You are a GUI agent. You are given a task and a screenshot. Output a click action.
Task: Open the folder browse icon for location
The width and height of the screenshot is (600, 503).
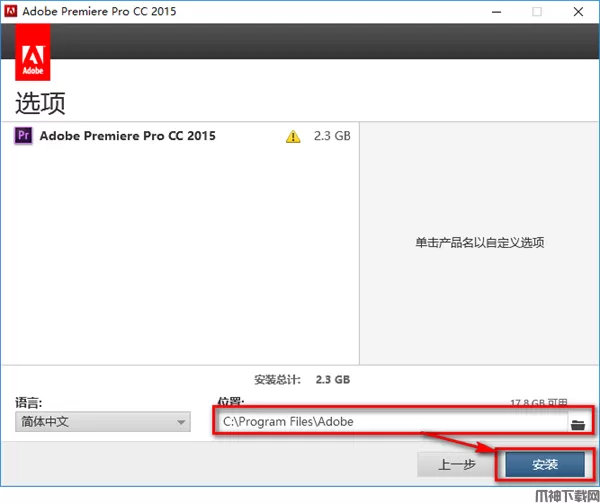[x=578, y=425]
